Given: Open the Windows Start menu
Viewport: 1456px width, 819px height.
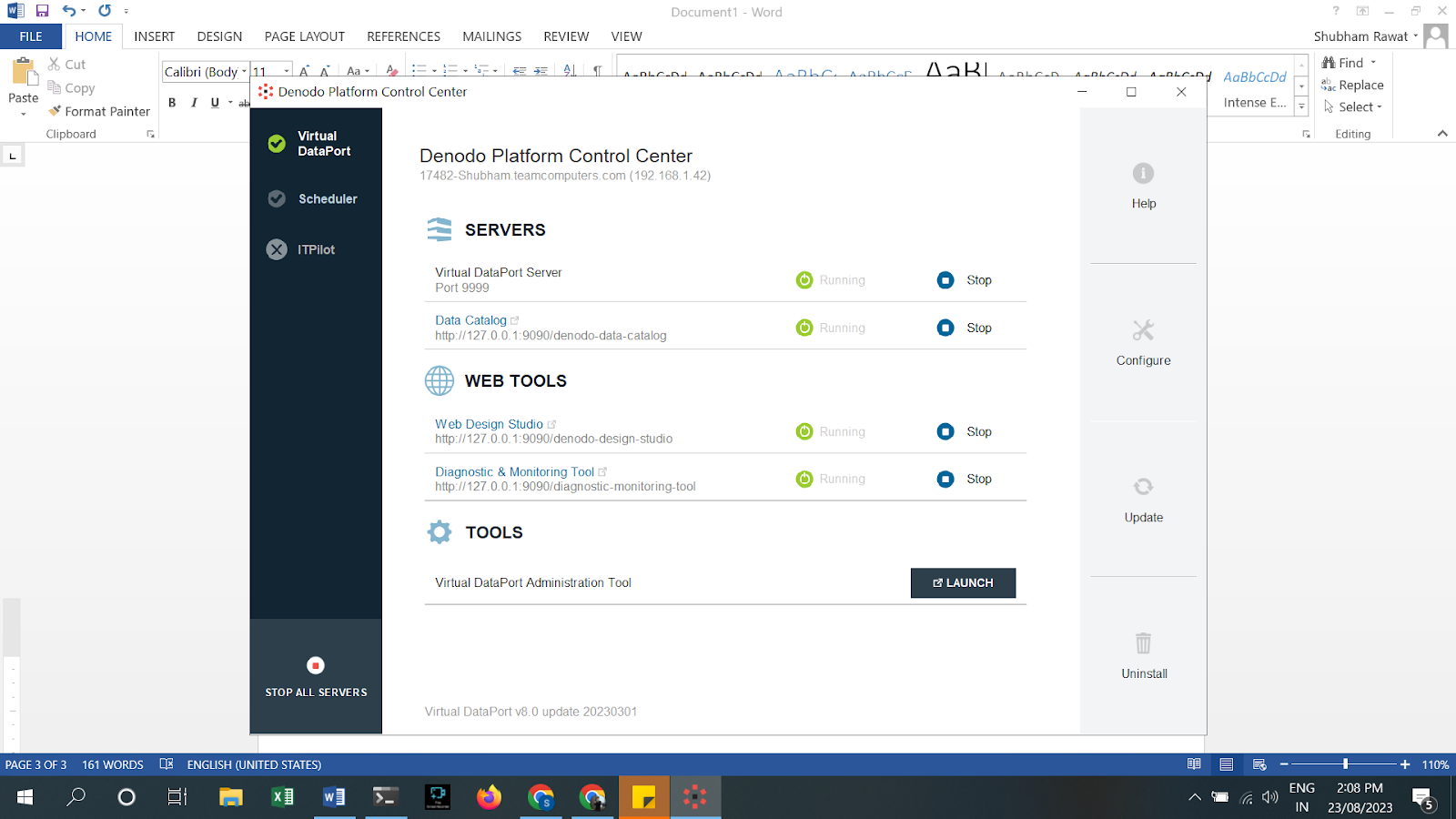Looking at the screenshot, I should (25, 797).
